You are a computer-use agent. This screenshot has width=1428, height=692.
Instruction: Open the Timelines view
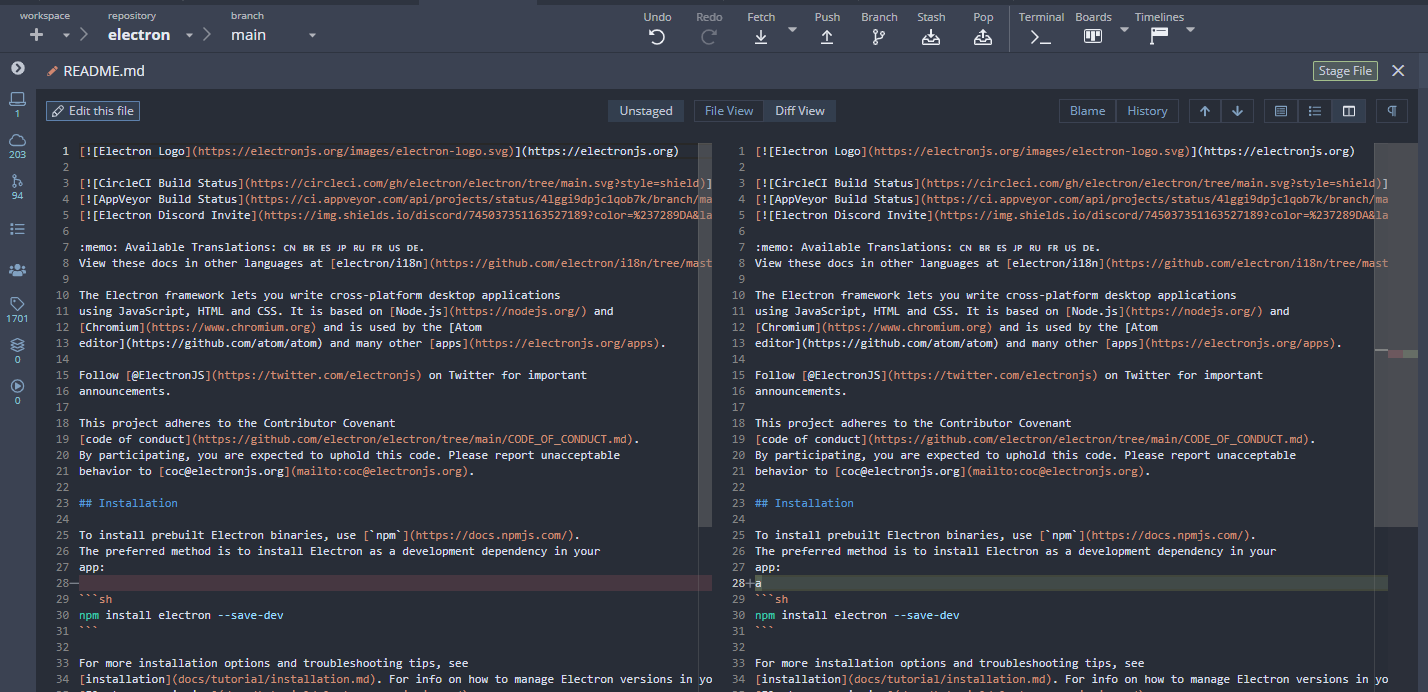[1159, 28]
